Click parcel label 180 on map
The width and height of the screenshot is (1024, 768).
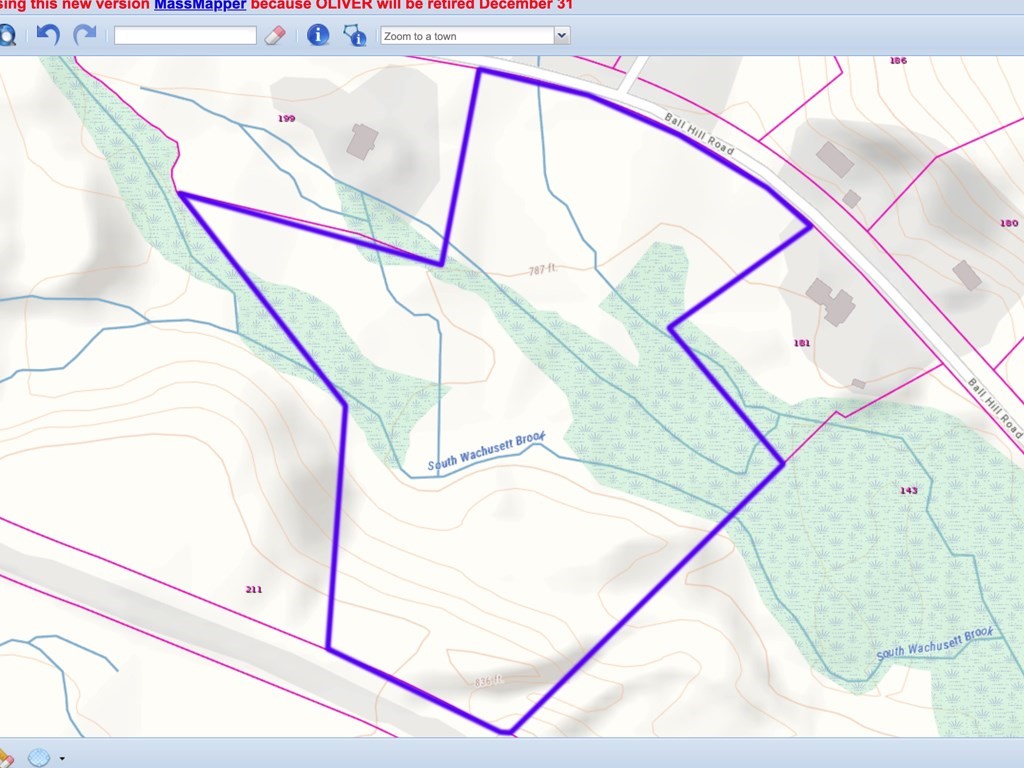click(x=1009, y=223)
